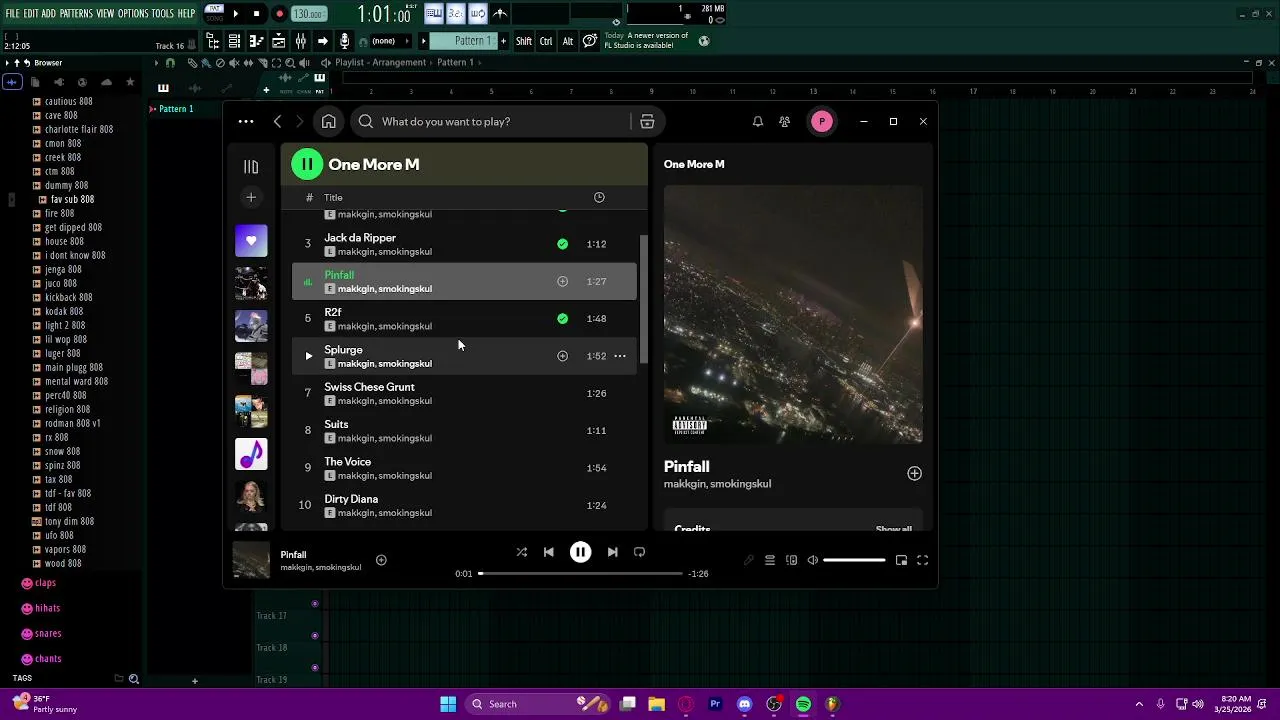Screen dimensions: 1280x720
Task: Skip to next track in Spotify
Action: [x=612, y=552]
